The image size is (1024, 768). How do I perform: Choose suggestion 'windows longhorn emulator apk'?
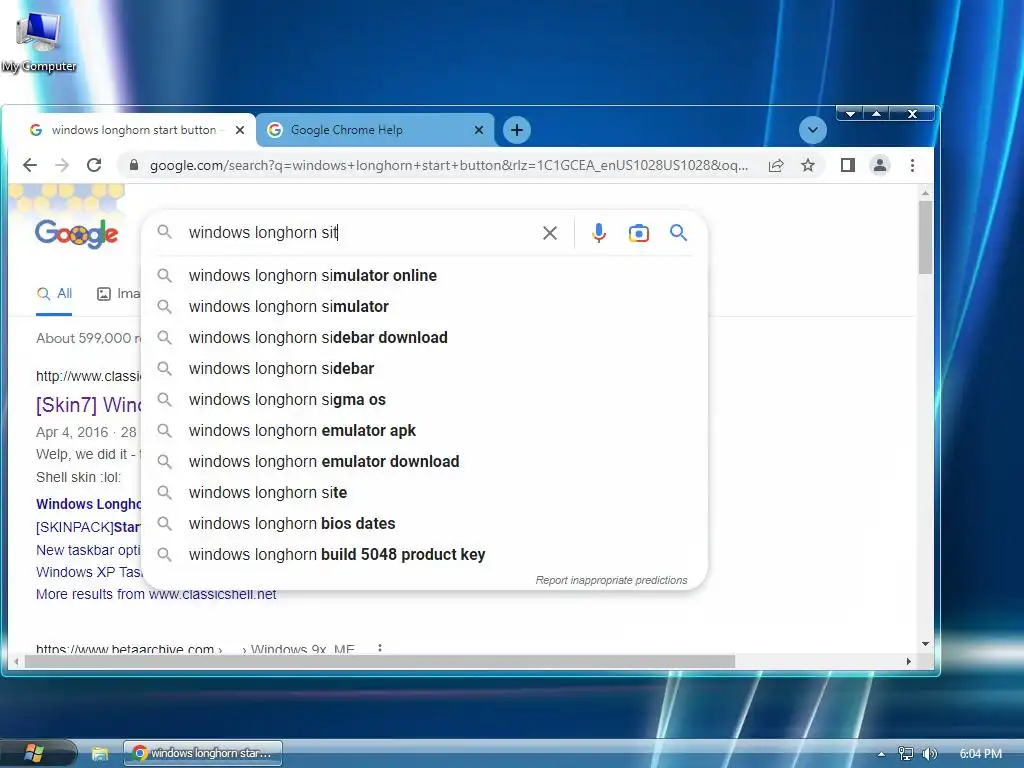point(424,430)
